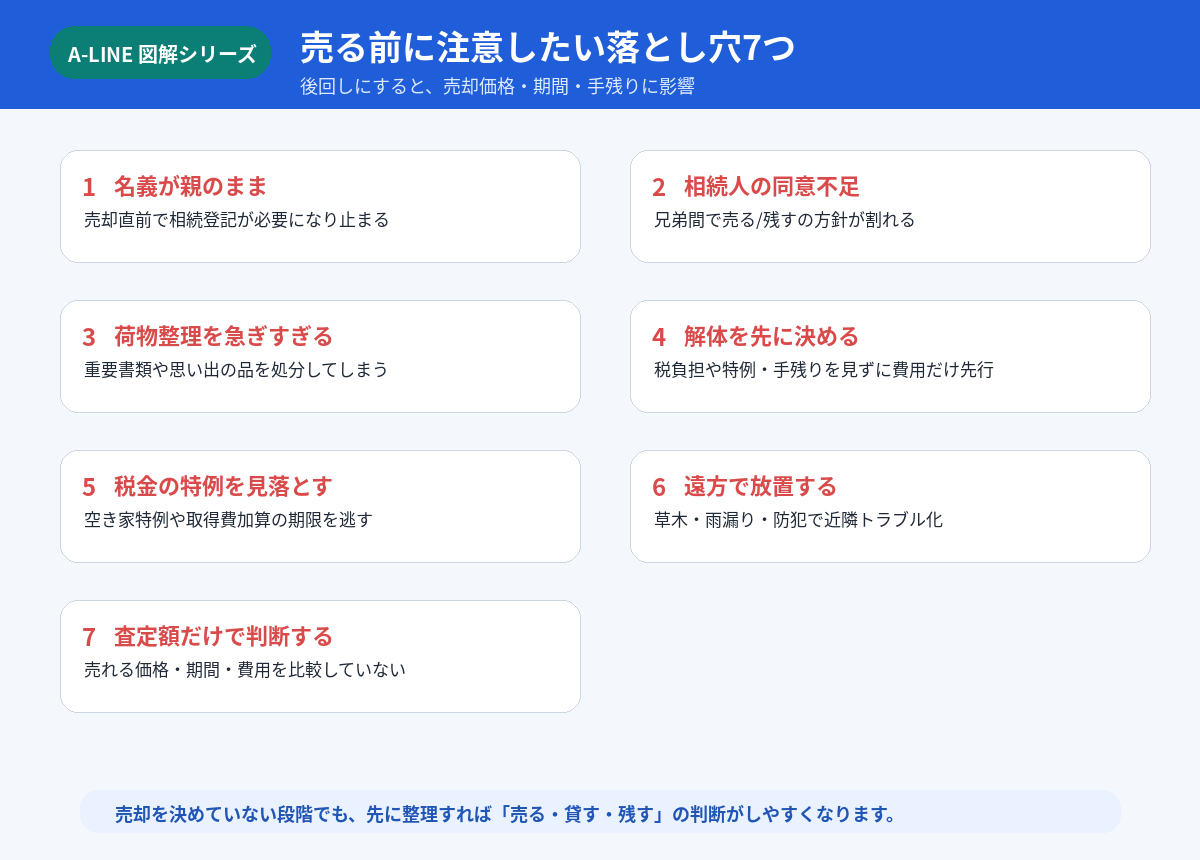The image size is (1200, 860).
Task: Select card heading 査定額だけで判断する
Action: click(223, 636)
